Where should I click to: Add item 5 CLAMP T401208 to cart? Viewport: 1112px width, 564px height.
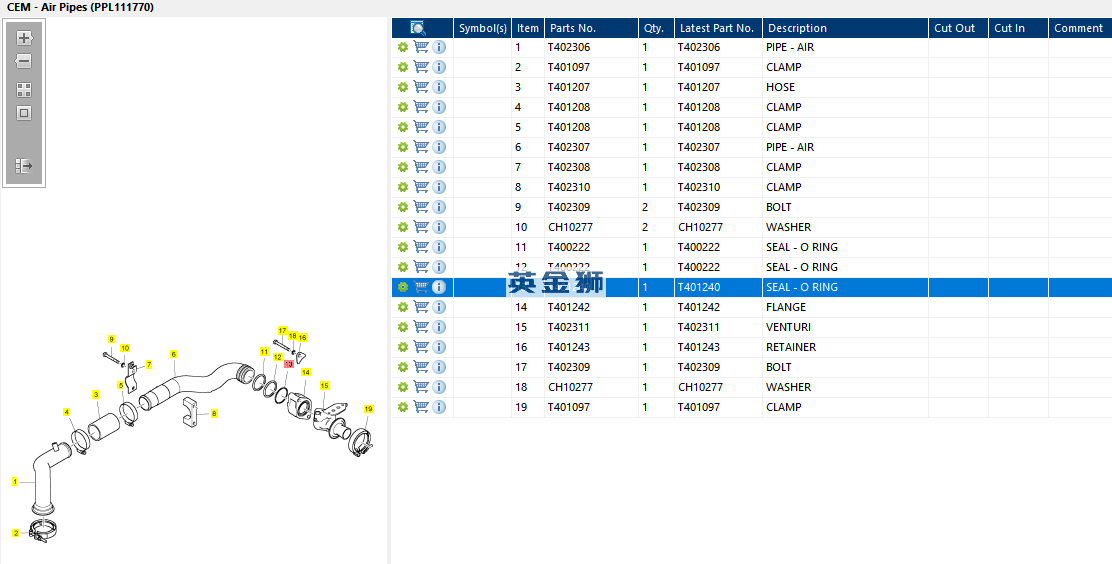pyautogui.click(x=421, y=127)
